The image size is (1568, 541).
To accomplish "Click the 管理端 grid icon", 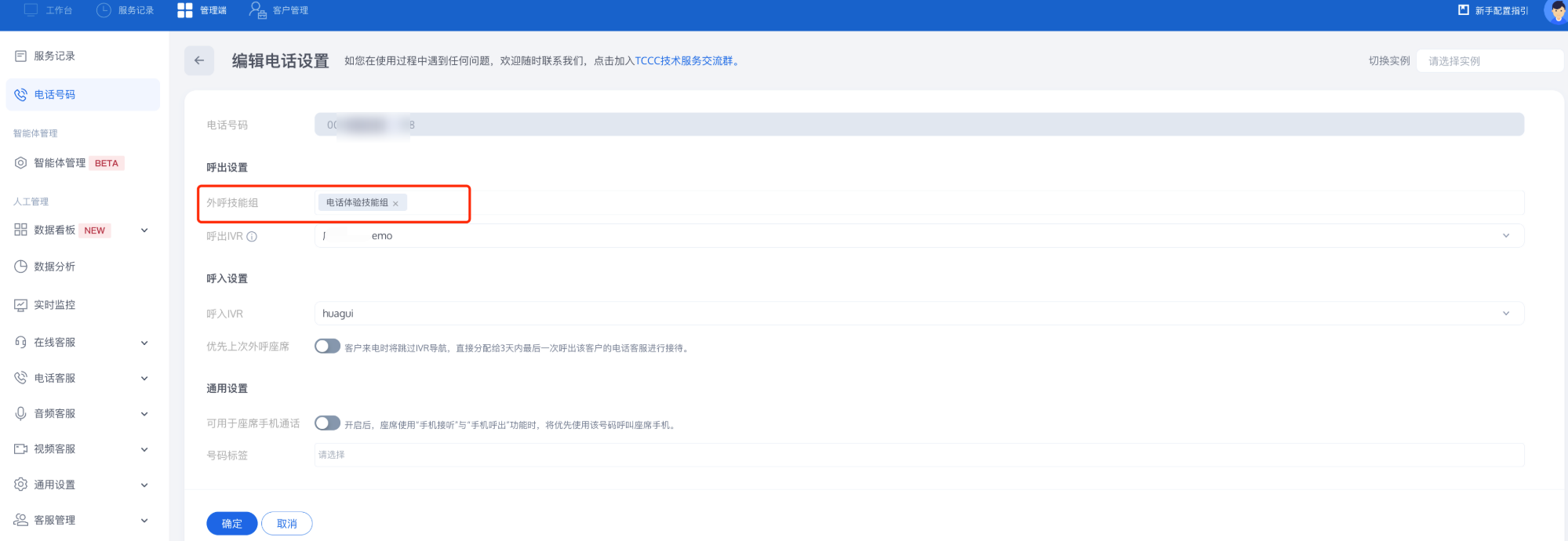I will [x=185, y=10].
